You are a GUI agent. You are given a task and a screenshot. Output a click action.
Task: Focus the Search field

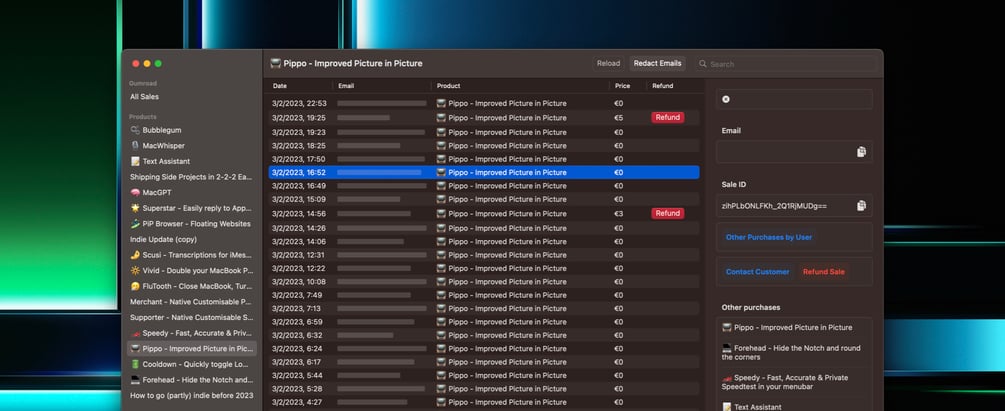pyautogui.click(x=786, y=64)
